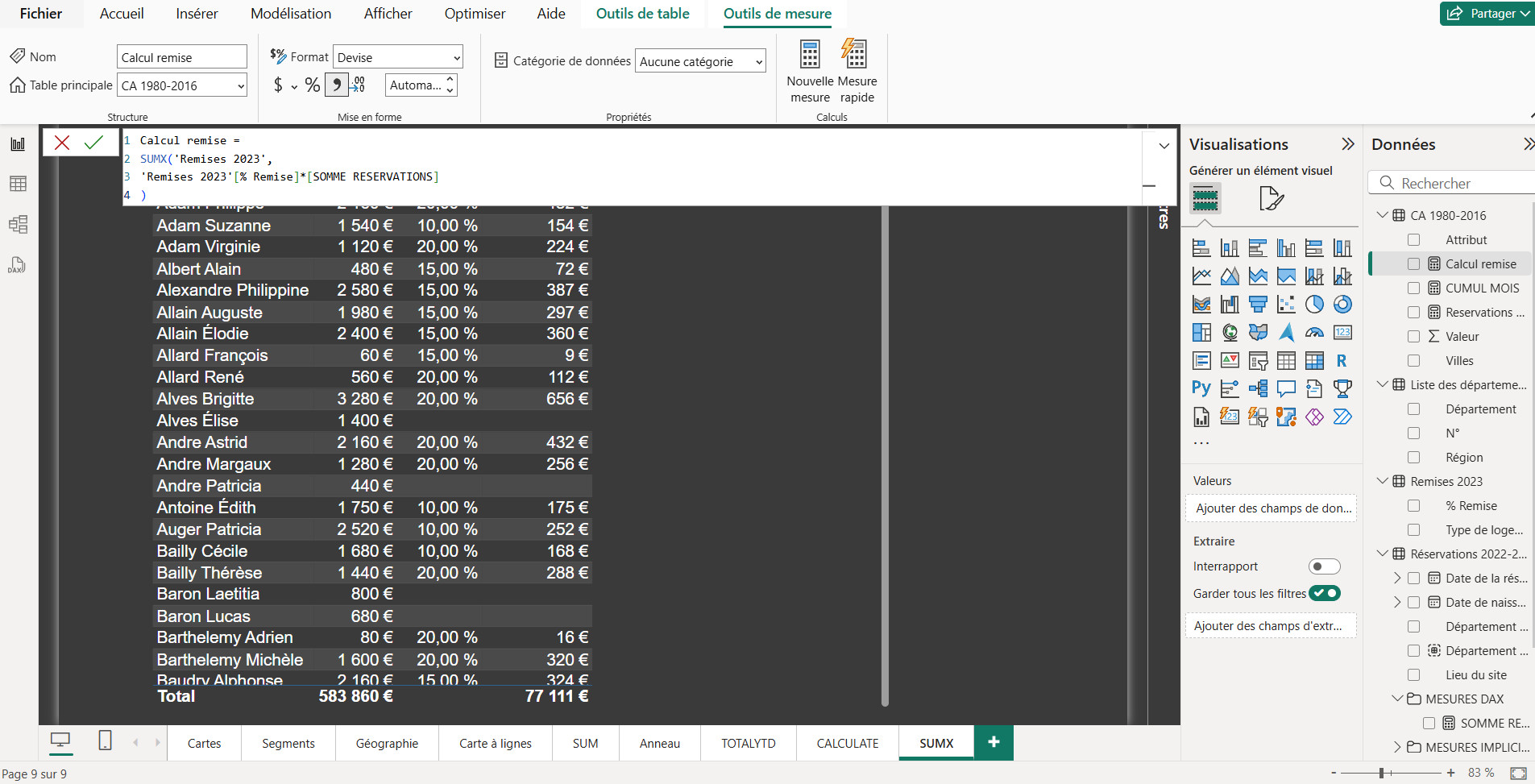The image size is (1535, 784).
Task: Click the zoom slider handle
Action: [1381, 773]
